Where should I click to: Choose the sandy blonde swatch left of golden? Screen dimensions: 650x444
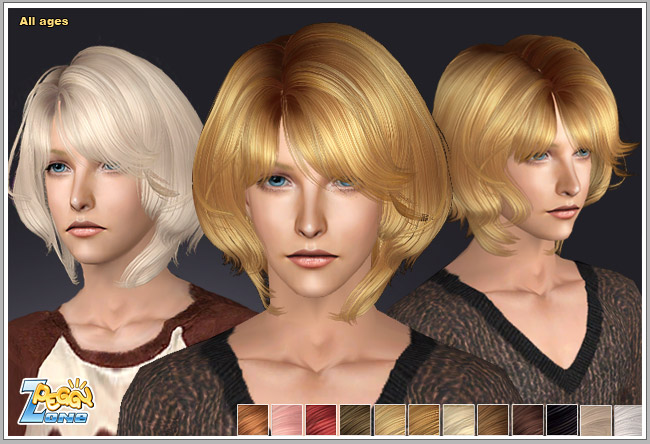click(x=390, y=420)
